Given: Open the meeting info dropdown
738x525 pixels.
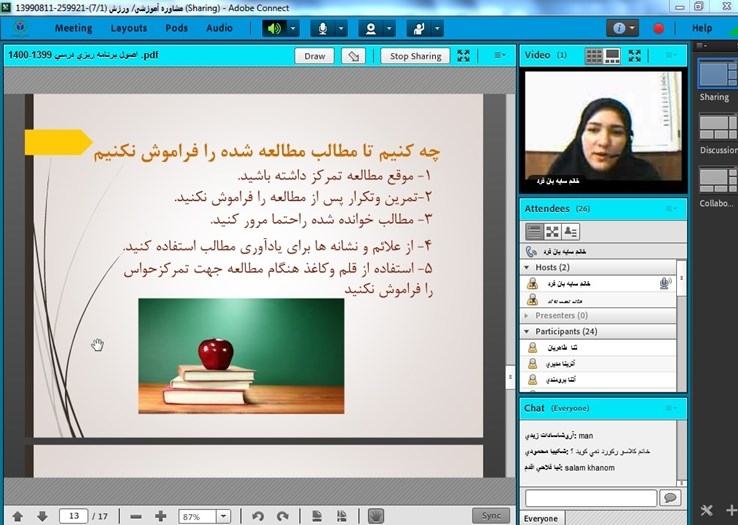Looking at the screenshot, I should pyautogui.click(x=622, y=29).
